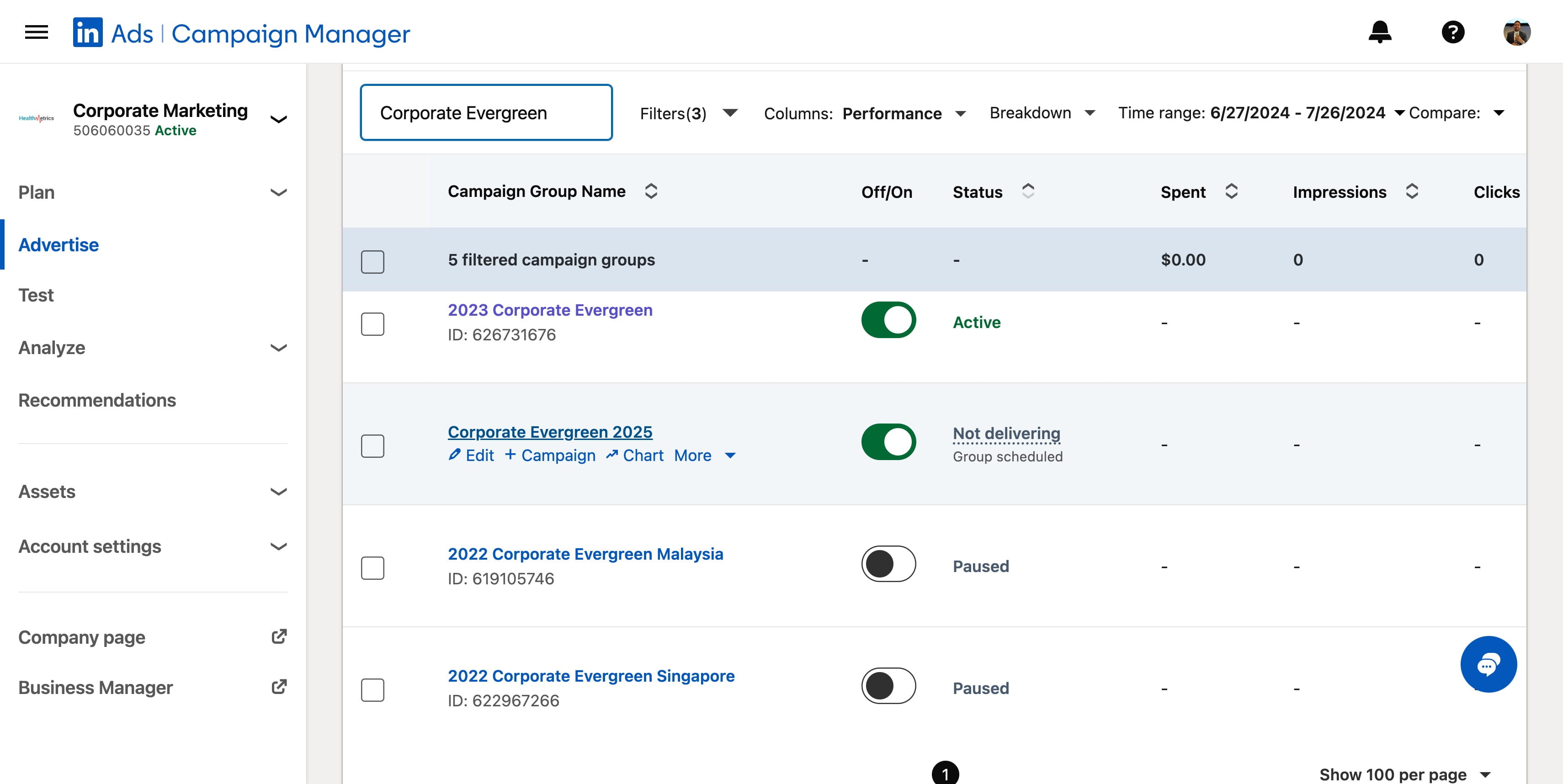Open the chat support bubble
Screen dimensions: 1563x784
click(x=1489, y=665)
